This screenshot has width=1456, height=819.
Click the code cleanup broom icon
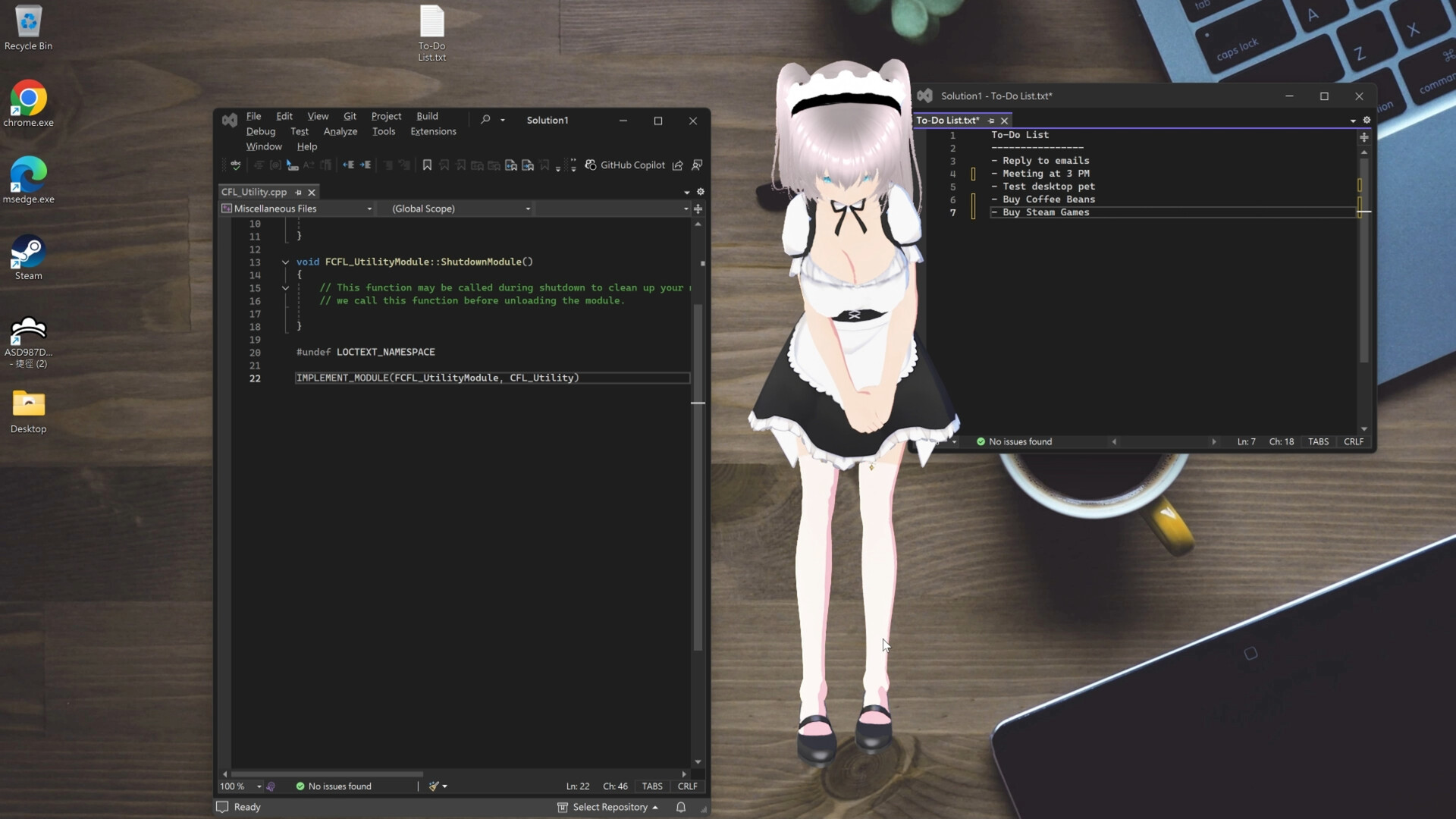[434, 786]
